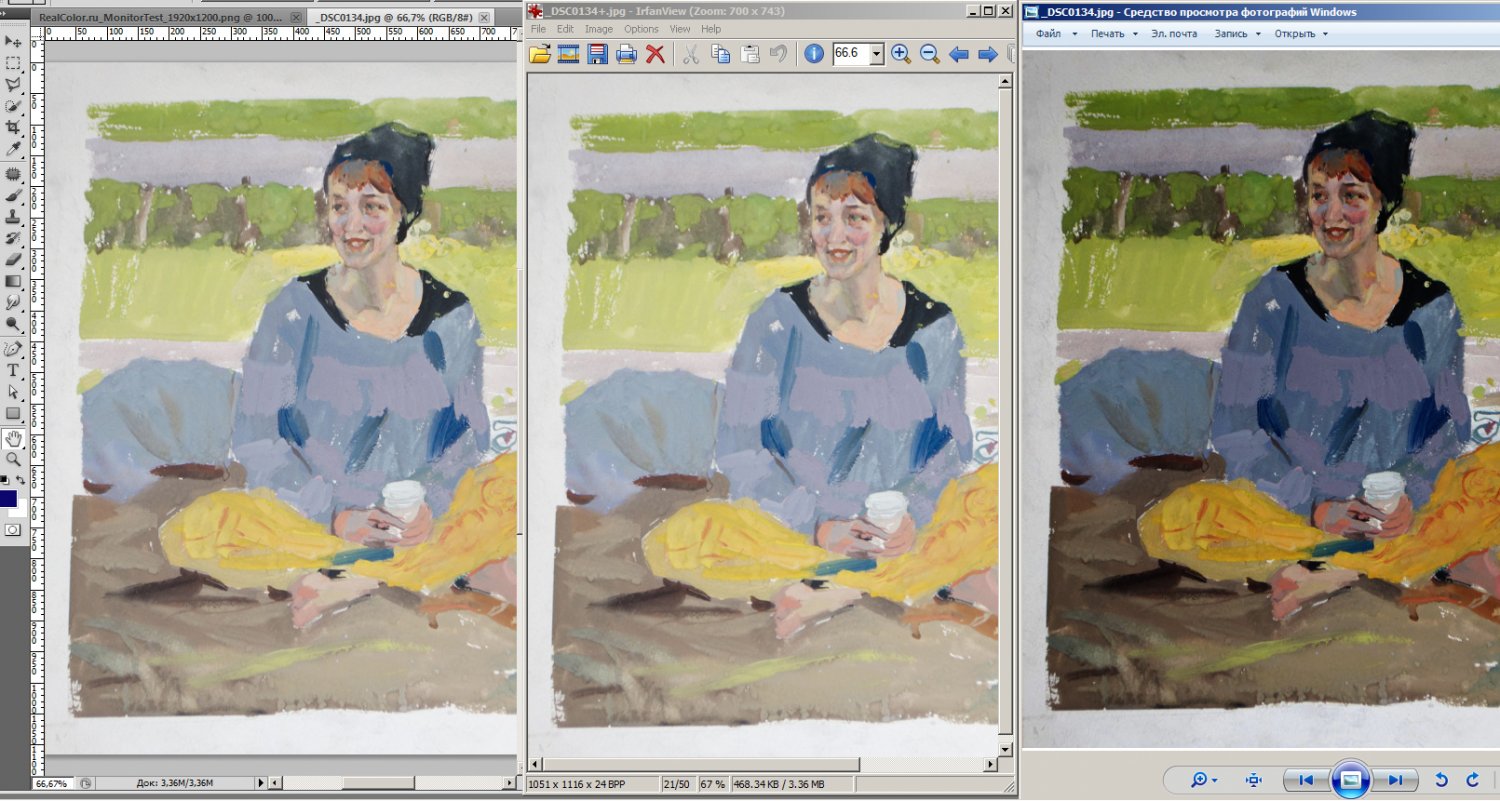Image resolution: width=1500 pixels, height=801 pixels.
Task: Select the Zoom tool in Photoshop toolbox
Action: (x=13, y=459)
